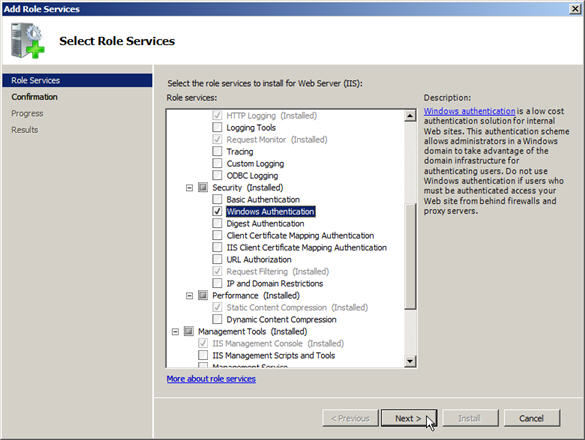Click the Management Tools tri-state checkbox icon
This screenshot has width=585, height=440.
tap(189, 331)
